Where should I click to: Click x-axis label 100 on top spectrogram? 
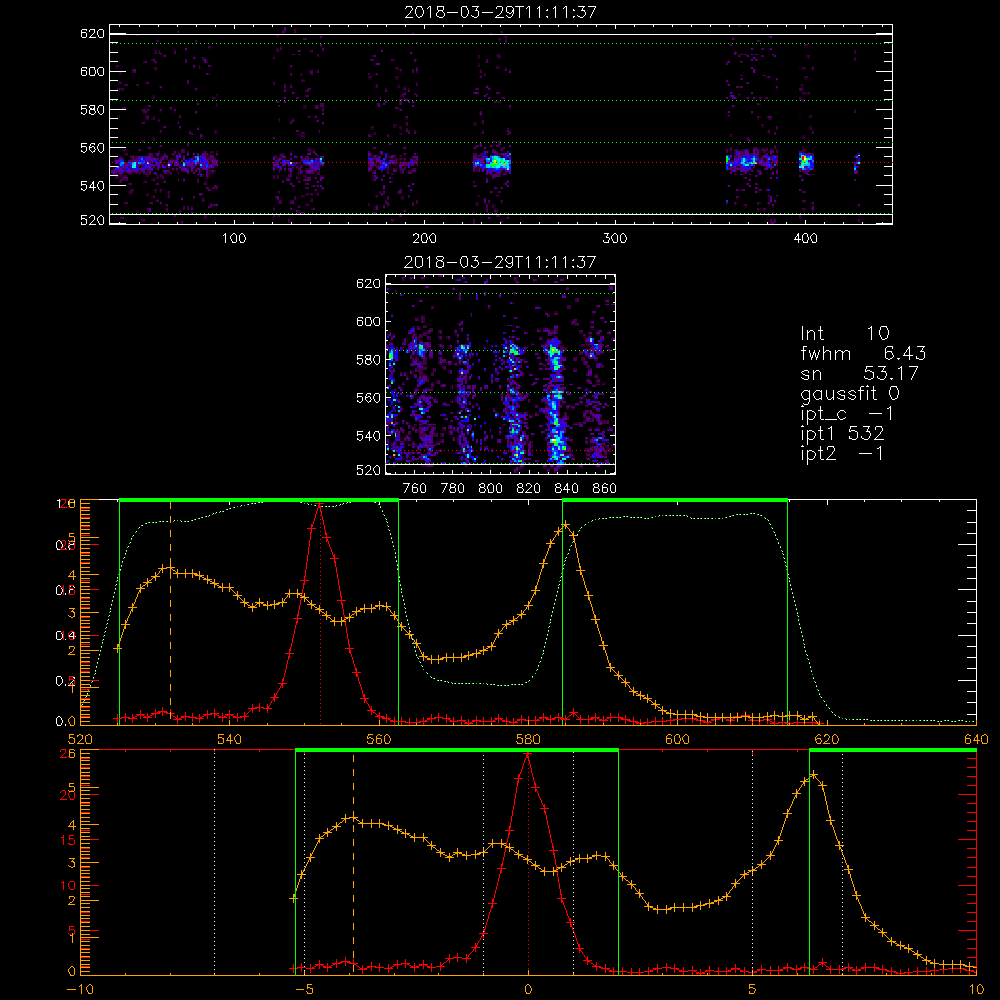coord(234,239)
